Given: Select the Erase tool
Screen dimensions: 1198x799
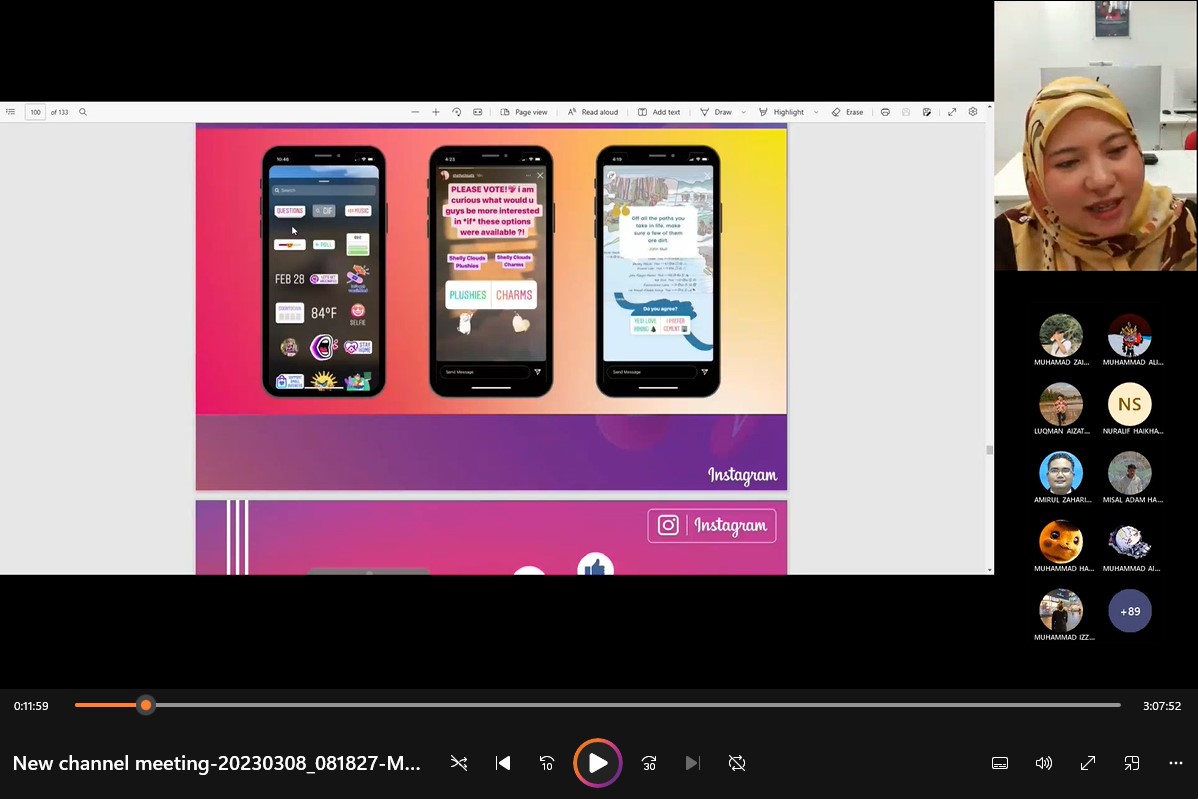Looking at the screenshot, I should (847, 112).
